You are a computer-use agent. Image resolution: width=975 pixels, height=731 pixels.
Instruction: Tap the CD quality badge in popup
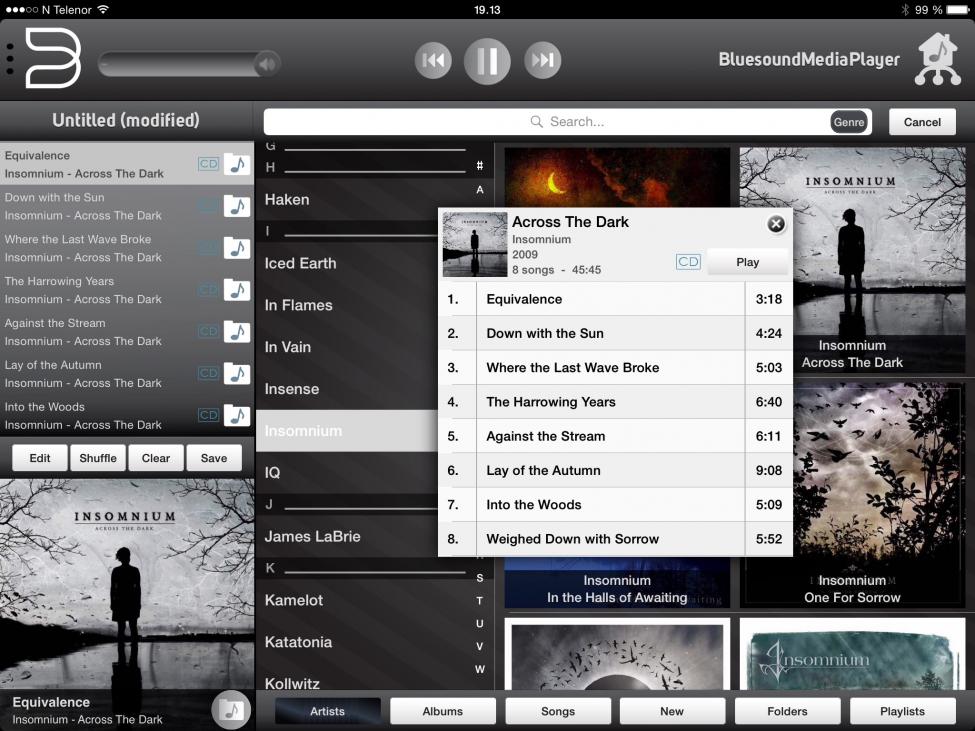click(688, 262)
